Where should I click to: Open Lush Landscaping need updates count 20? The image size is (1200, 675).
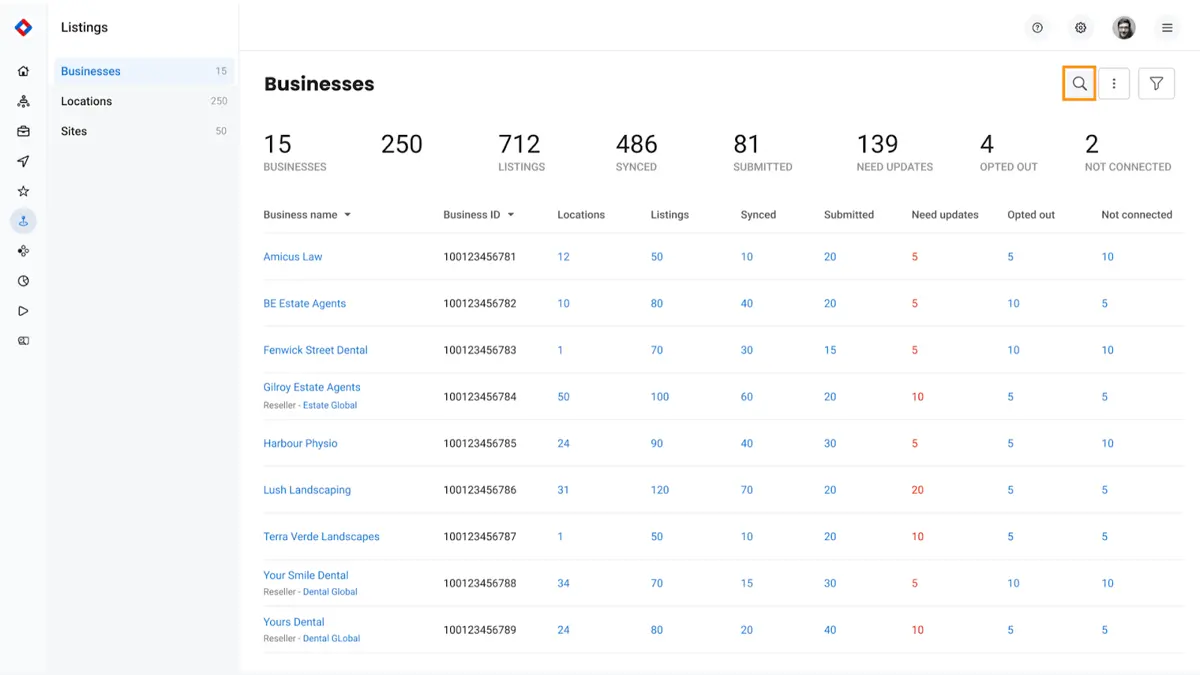917,490
